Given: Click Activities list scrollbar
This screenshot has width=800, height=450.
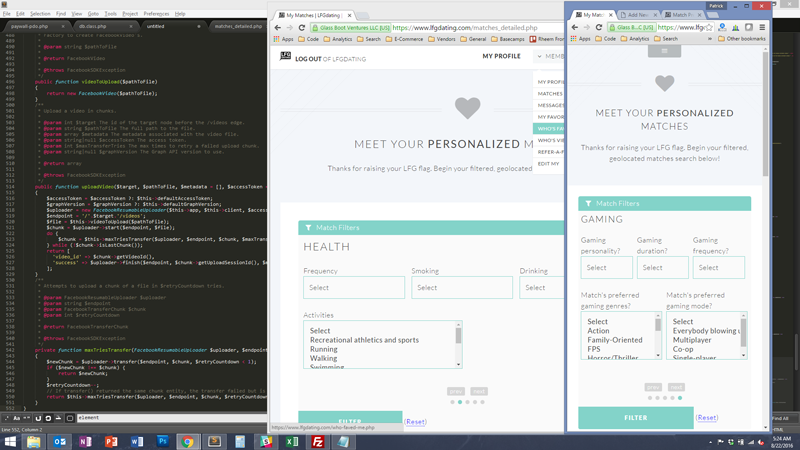Looking at the screenshot, I should coord(458,344).
